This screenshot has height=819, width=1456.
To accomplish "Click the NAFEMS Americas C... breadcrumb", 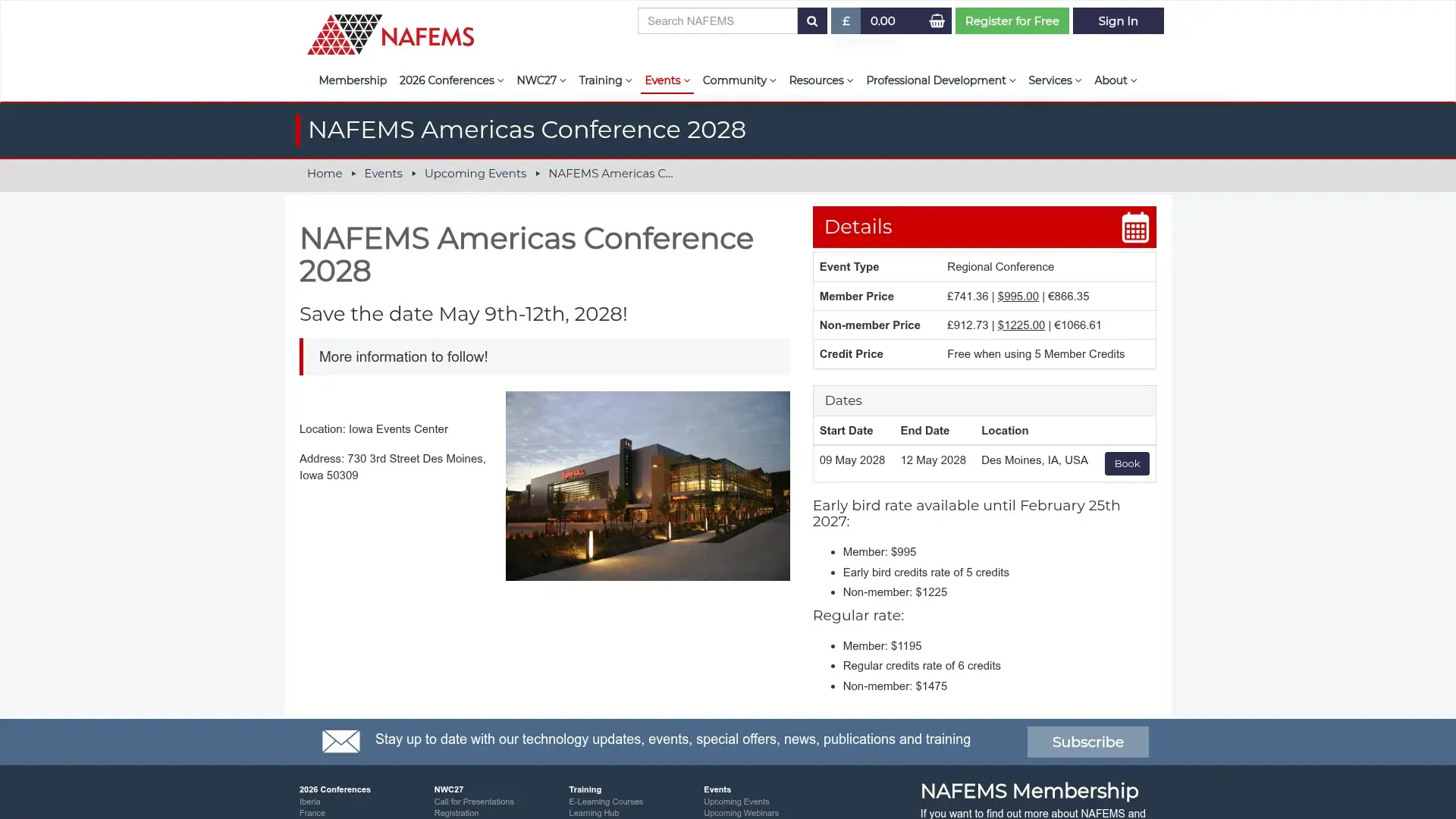I will (610, 174).
